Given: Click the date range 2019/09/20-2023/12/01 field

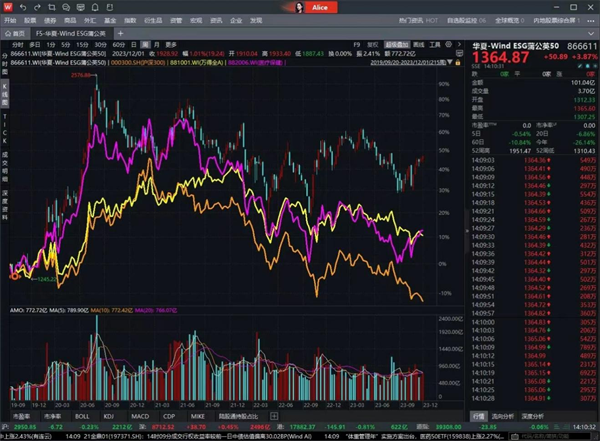Looking at the screenshot, I should (408, 62).
